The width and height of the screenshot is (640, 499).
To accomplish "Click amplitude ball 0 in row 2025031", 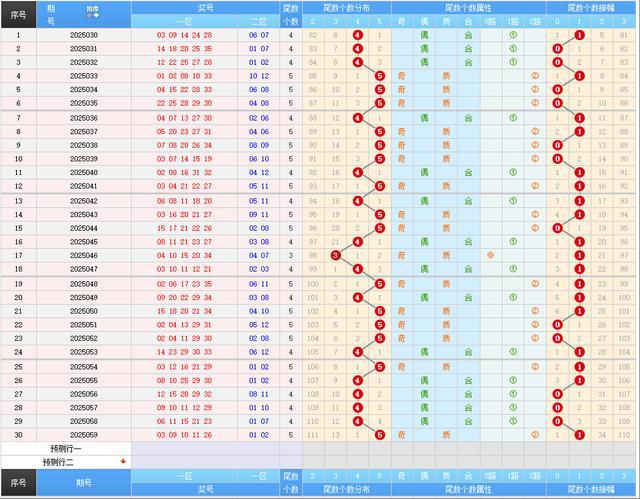I will pyautogui.click(x=558, y=49).
